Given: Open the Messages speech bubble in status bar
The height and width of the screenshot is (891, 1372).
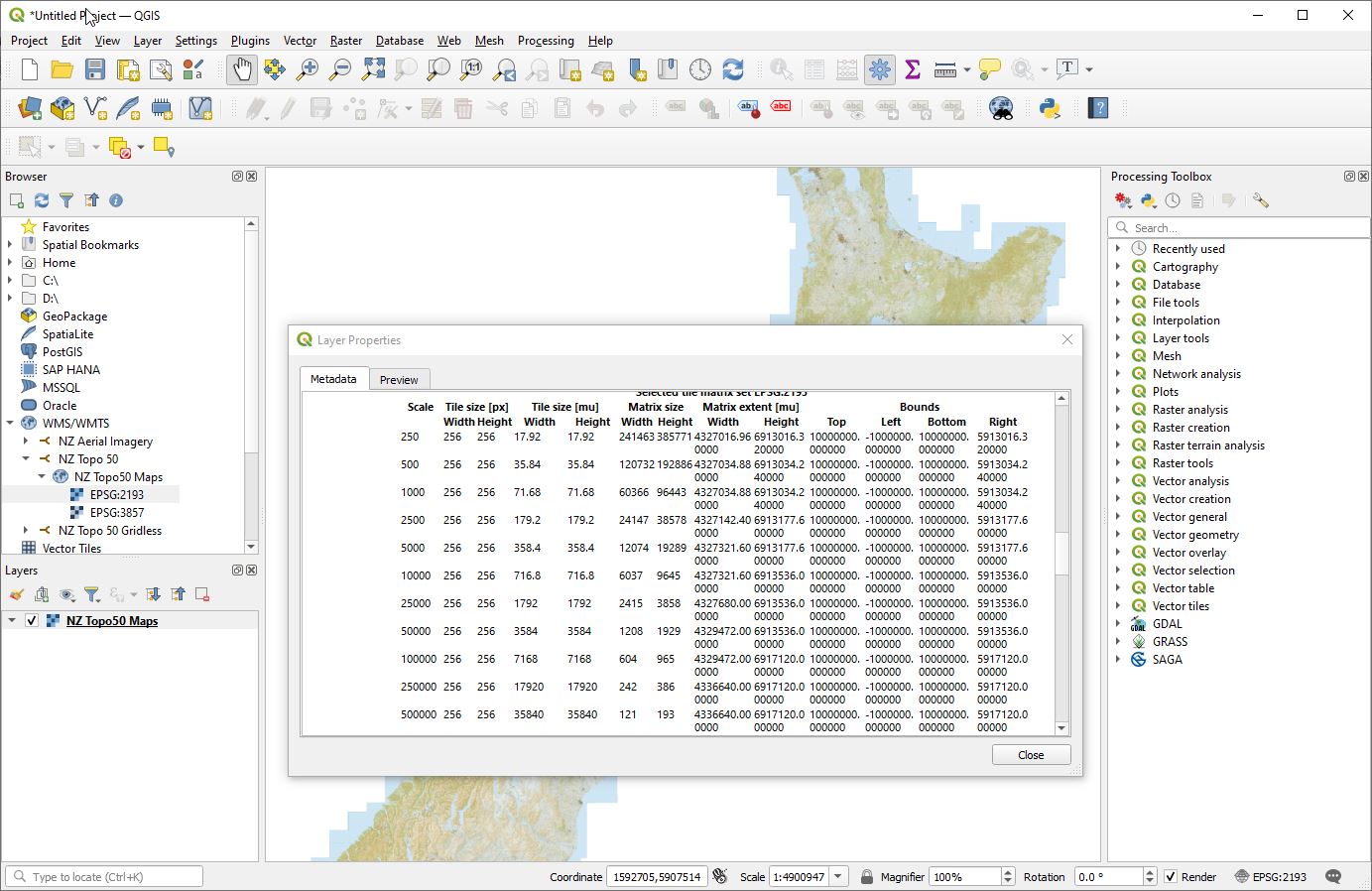Looking at the screenshot, I should point(1333,877).
